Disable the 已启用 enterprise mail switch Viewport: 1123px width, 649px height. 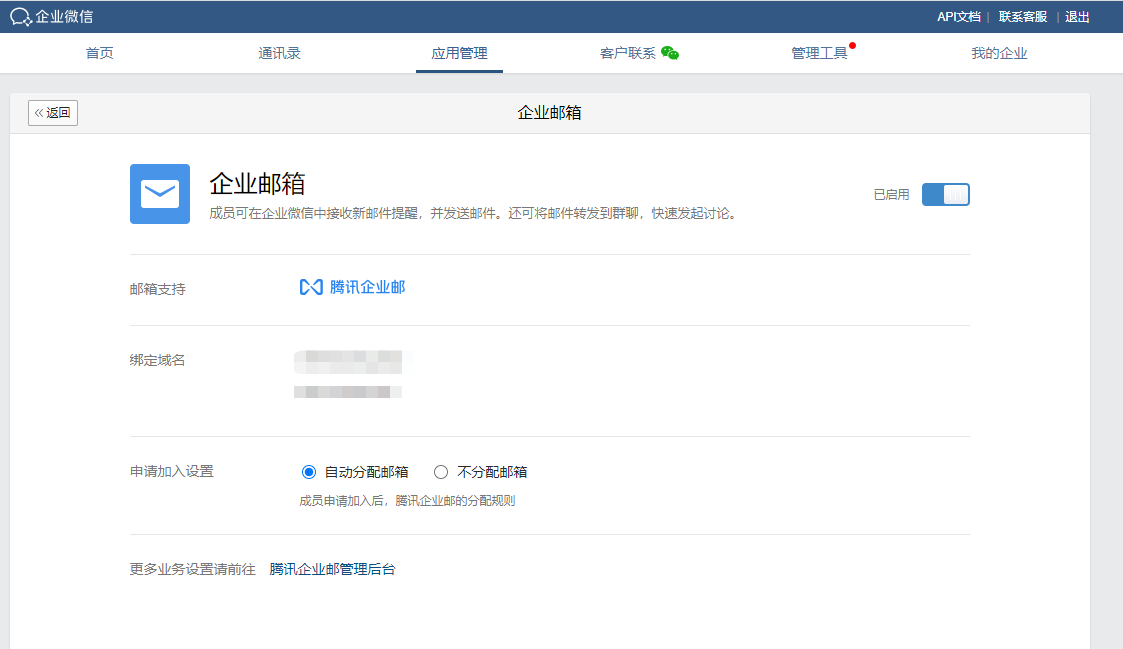click(x=945, y=195)
